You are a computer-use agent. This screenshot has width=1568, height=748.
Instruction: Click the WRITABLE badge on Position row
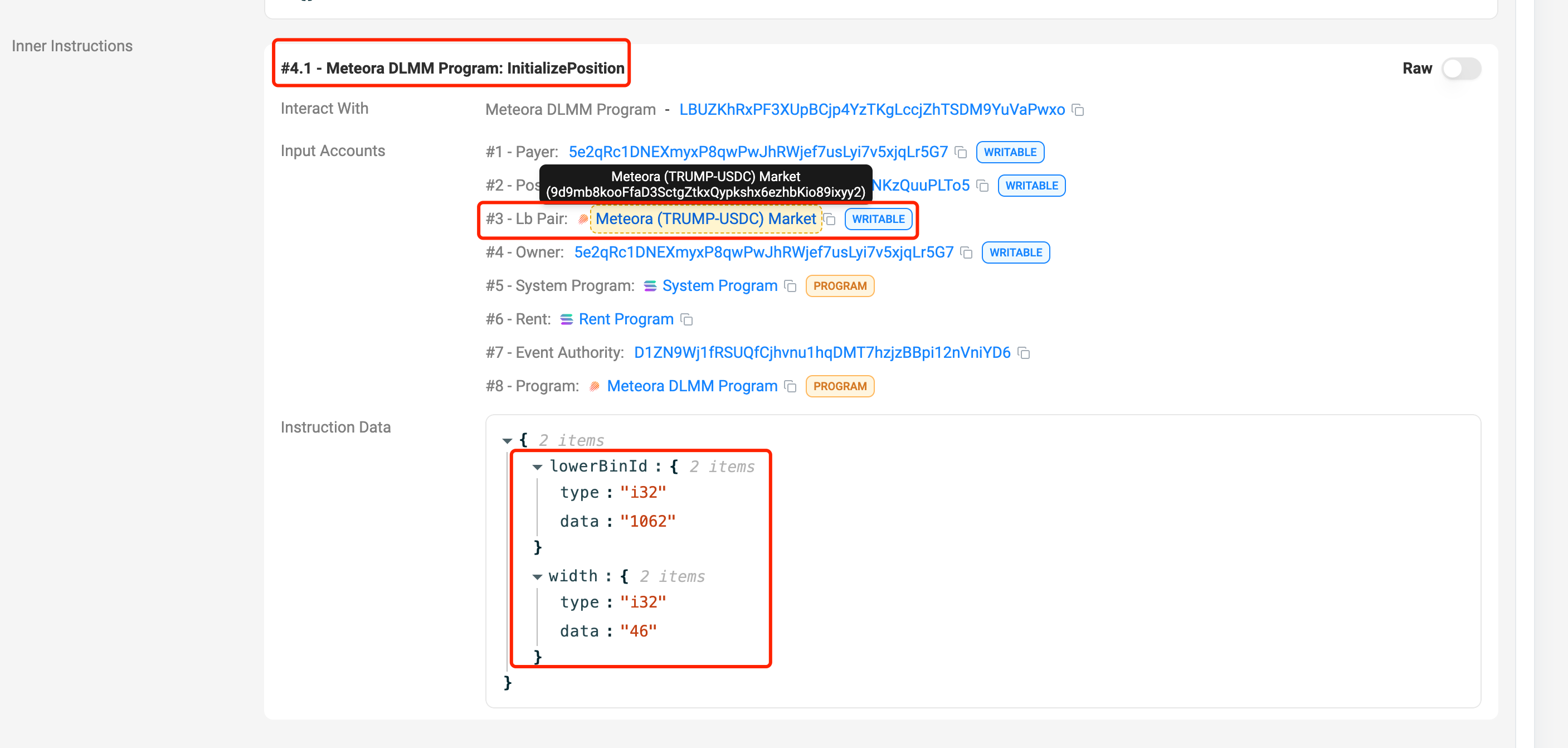pyautogui.click(x=1031, y=186)
